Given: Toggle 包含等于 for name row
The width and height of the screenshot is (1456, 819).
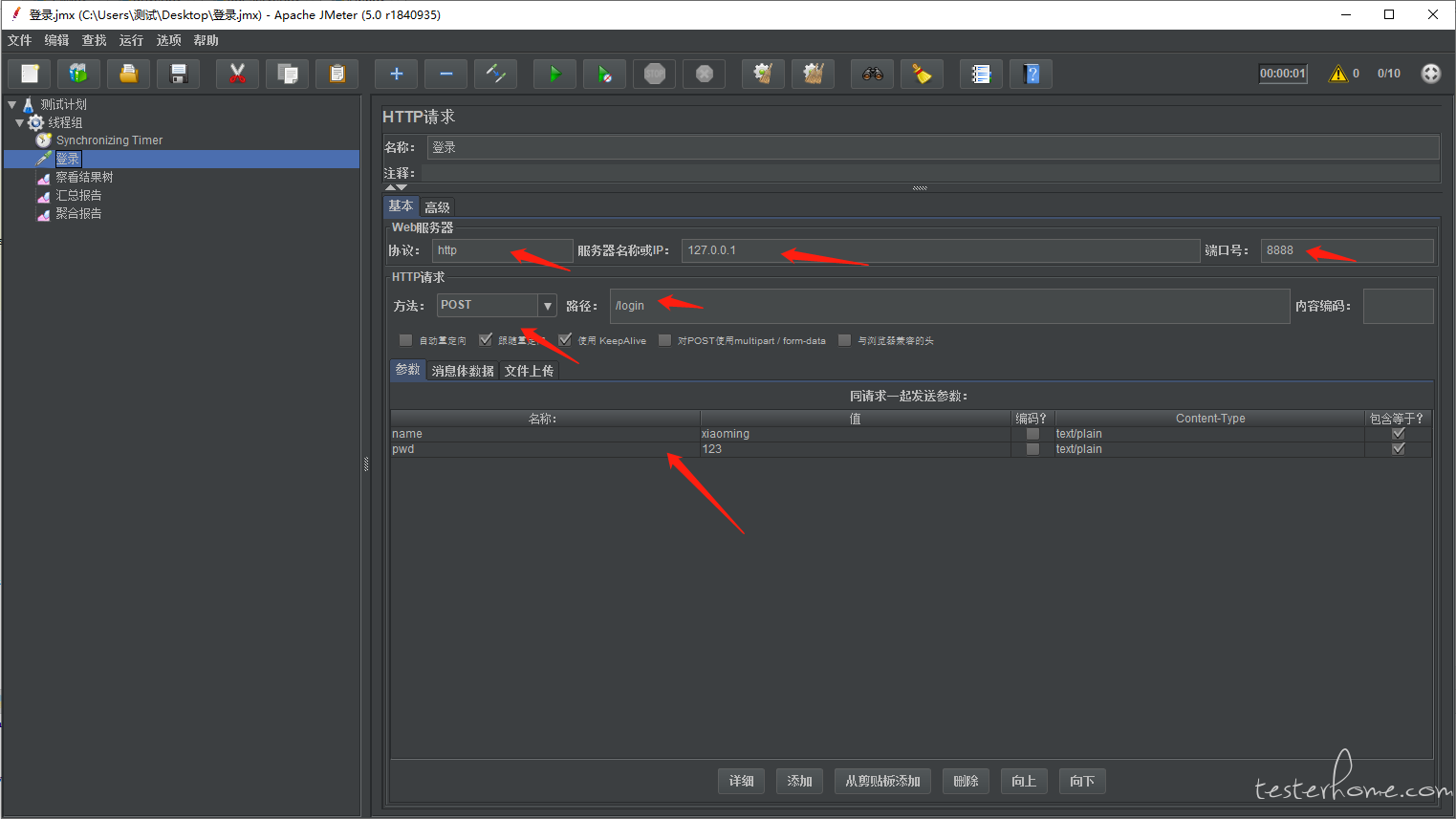Looking at the screenshot, I should [1399, 434].
